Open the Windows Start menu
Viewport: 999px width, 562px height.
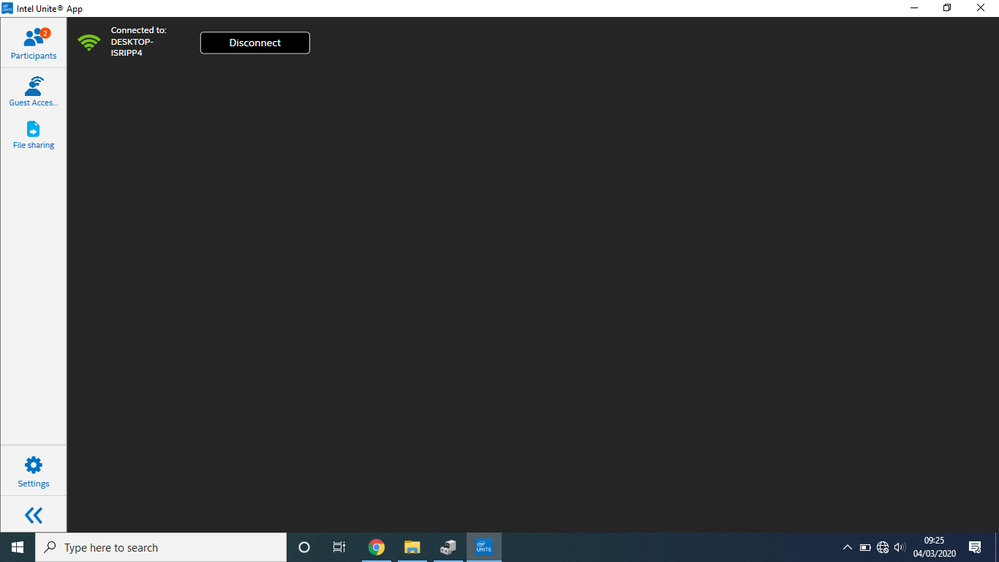pyautogui.click(x=17, y=547)
